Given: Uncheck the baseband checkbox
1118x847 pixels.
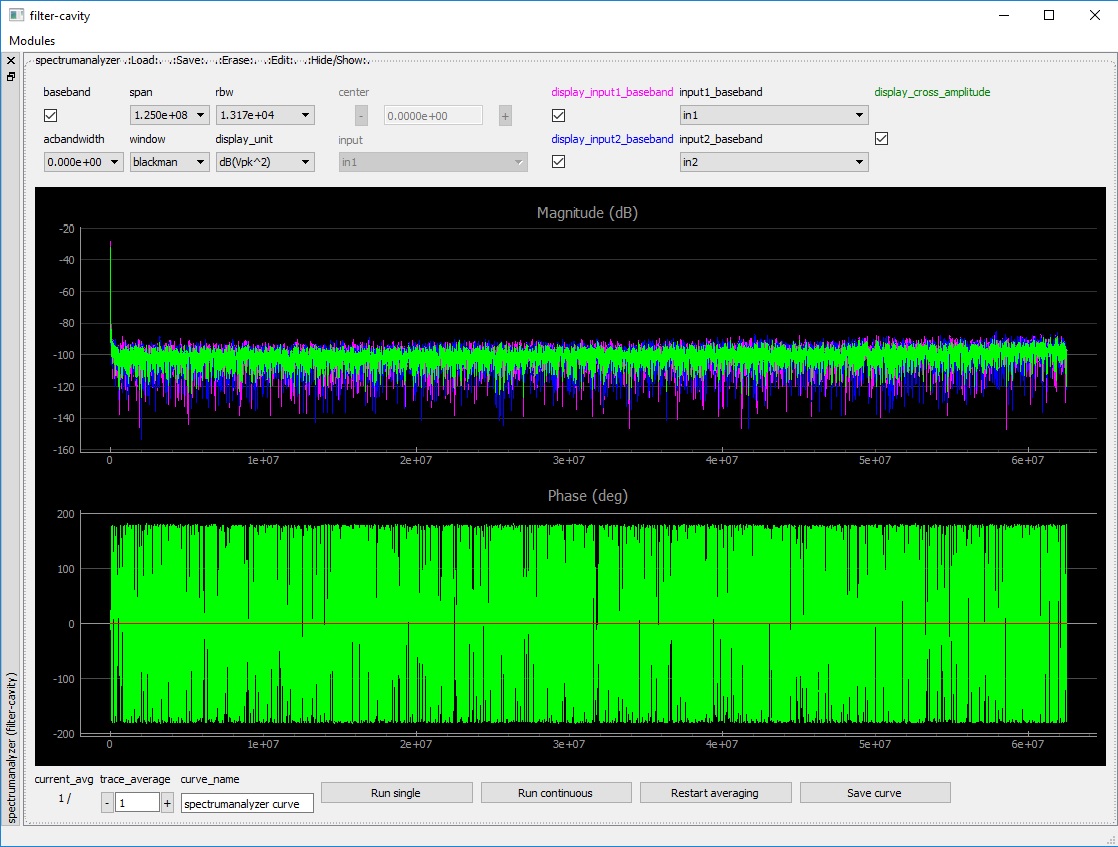Looking at the screenshot, I should click(51, 116).
